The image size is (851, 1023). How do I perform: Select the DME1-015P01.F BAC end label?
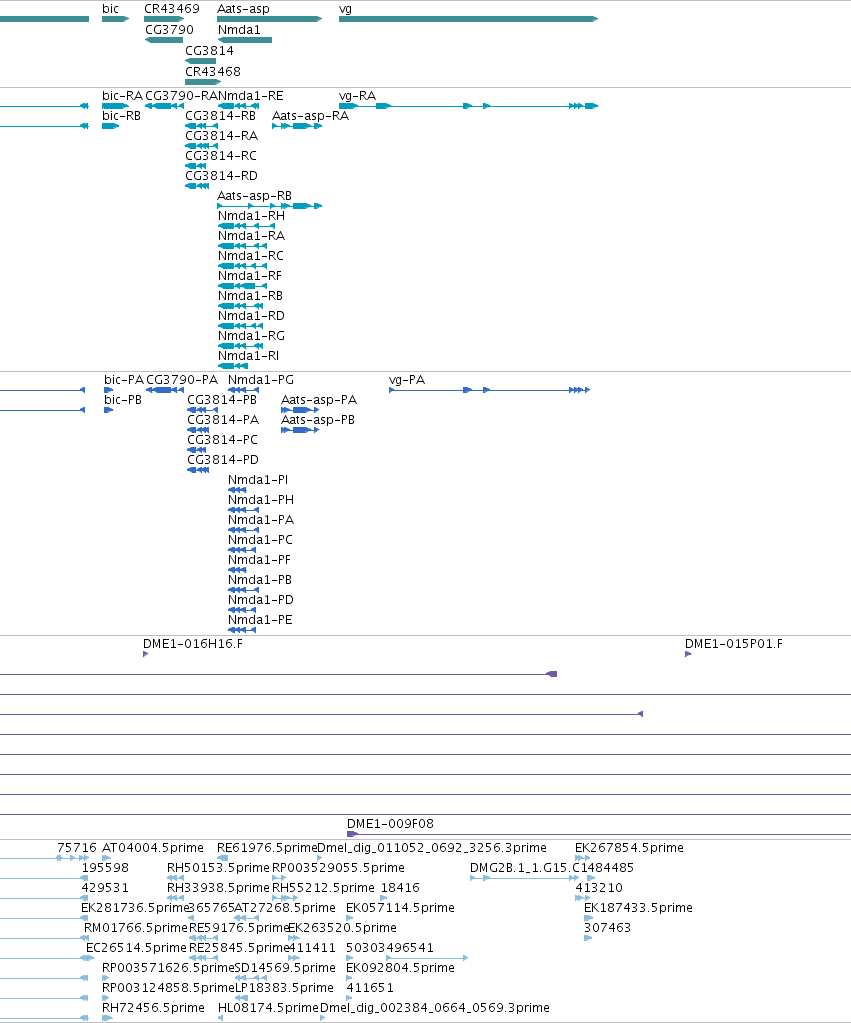pyautogui.click(x=734, y=644)
